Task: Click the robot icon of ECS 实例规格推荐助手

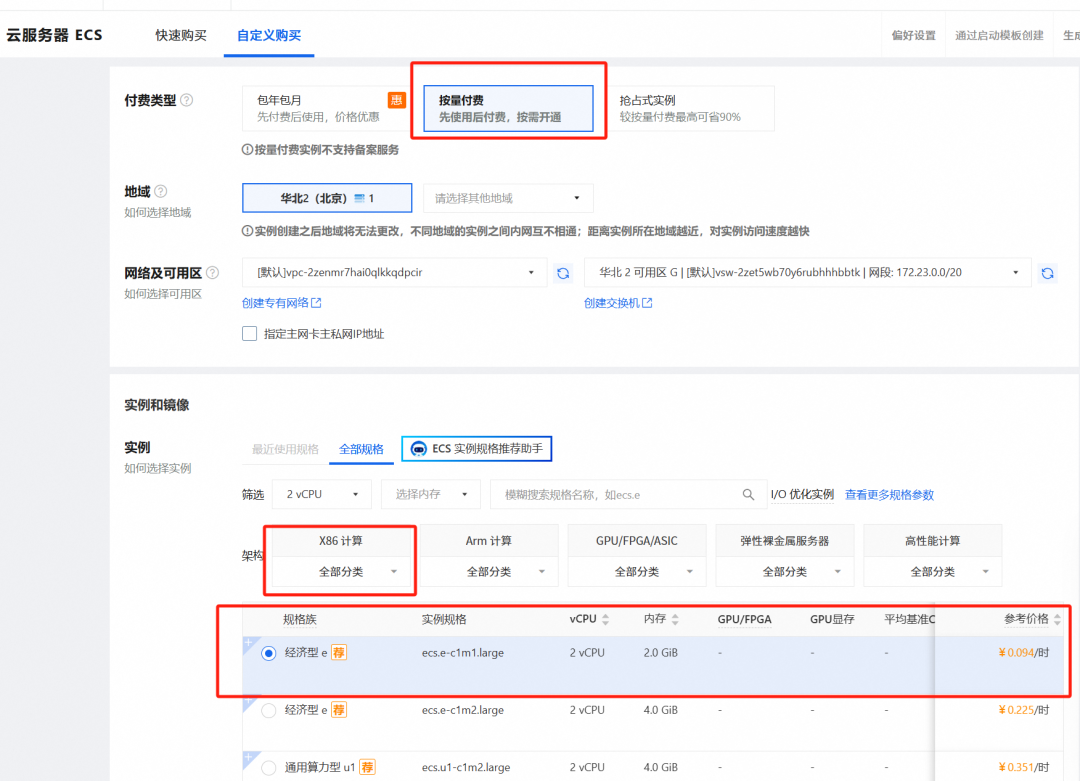Action: (x=418, y=449)
